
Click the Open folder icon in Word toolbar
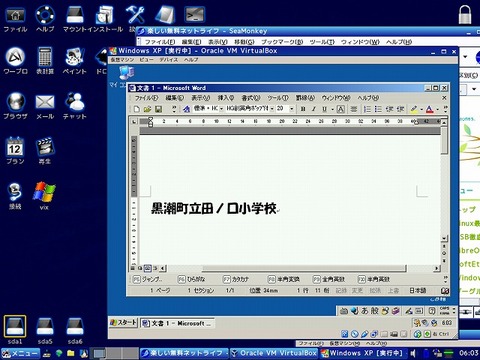147,109
